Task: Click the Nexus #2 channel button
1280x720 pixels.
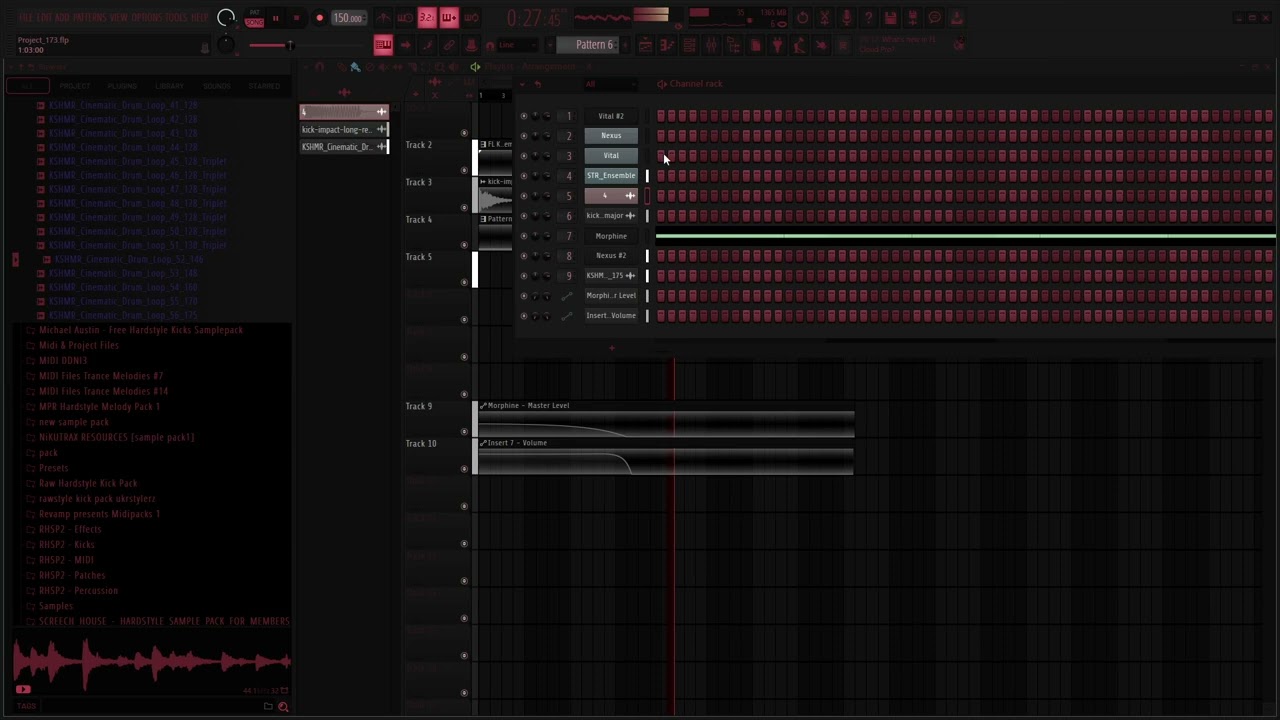Action: (611, 256)
